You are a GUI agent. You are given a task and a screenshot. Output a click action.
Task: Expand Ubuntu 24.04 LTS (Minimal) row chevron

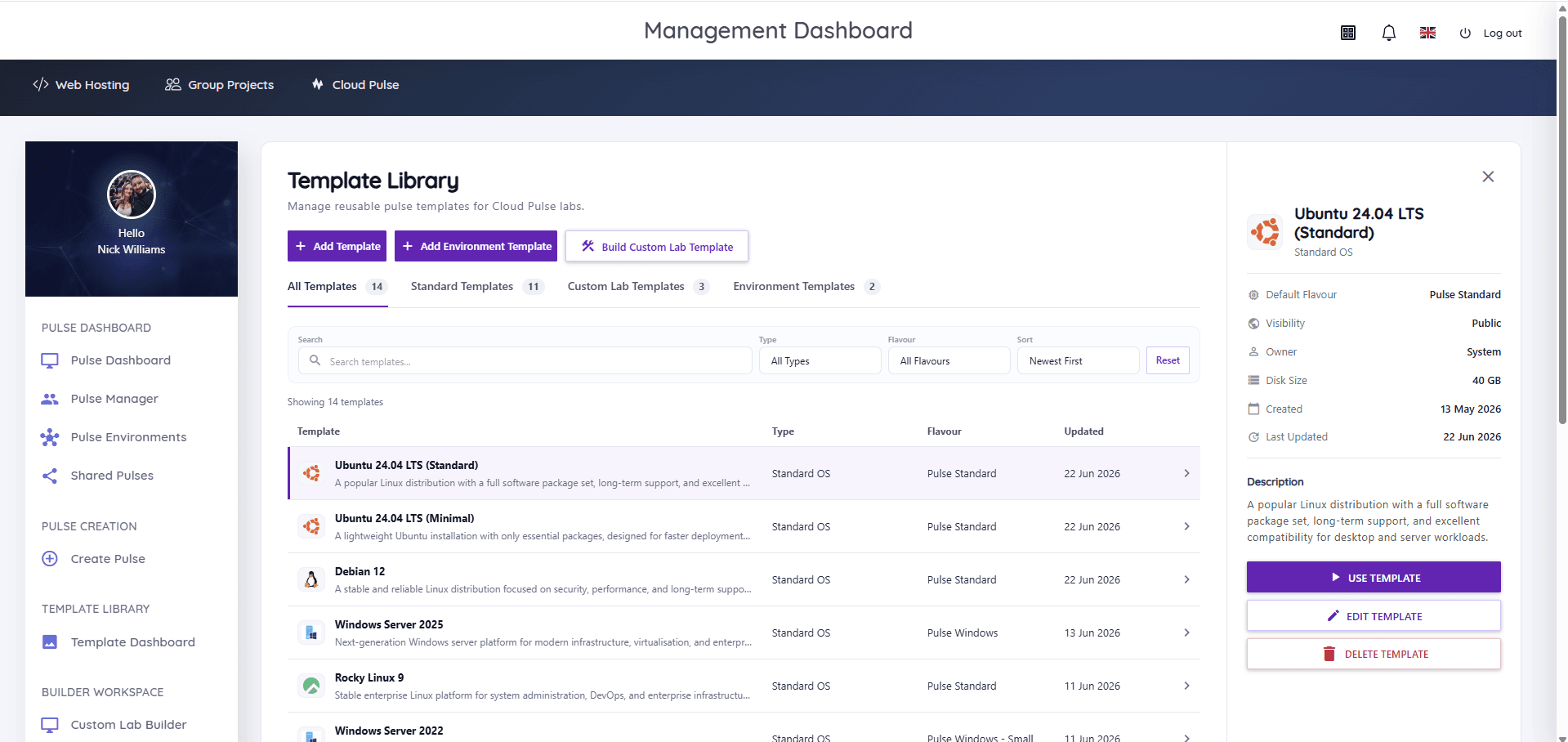coord(1186,526)
